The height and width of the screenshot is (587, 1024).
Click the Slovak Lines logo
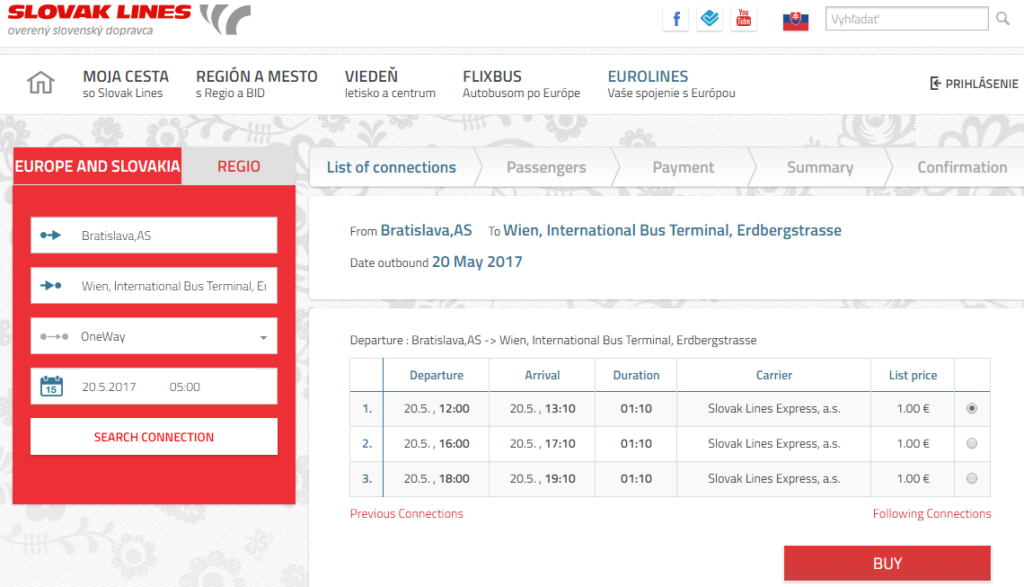click(x=129, y=20)
